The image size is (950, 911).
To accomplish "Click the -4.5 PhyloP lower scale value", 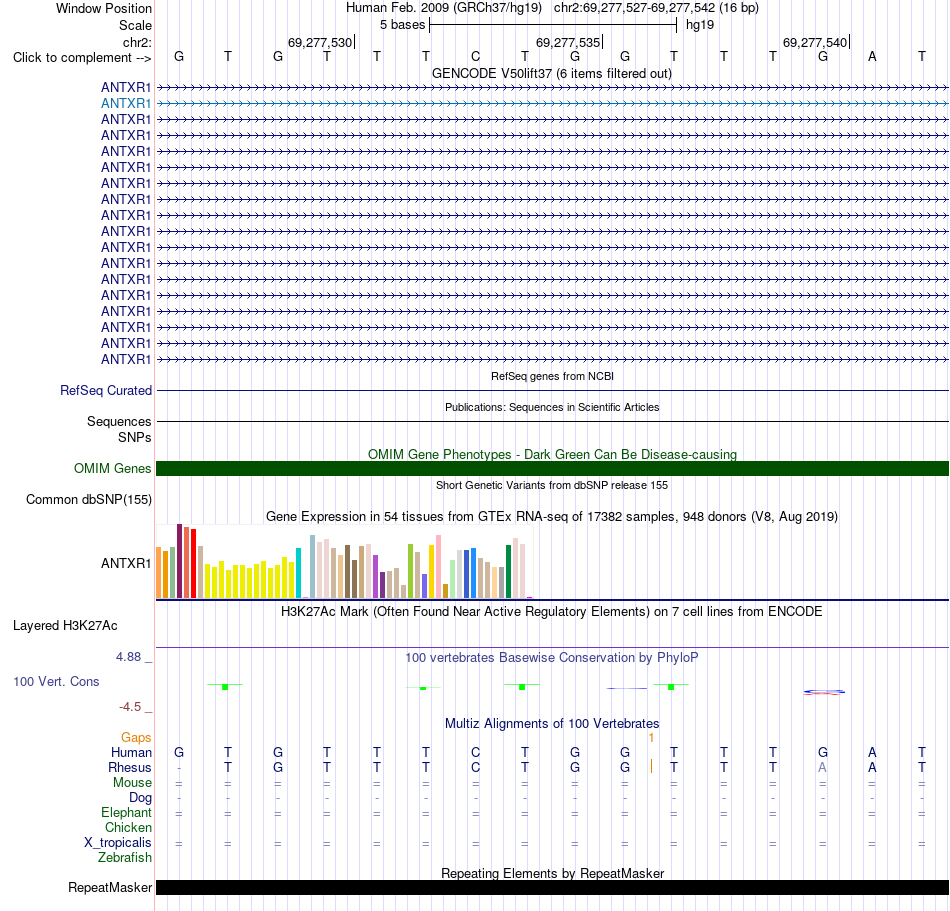I will point(130,707).
